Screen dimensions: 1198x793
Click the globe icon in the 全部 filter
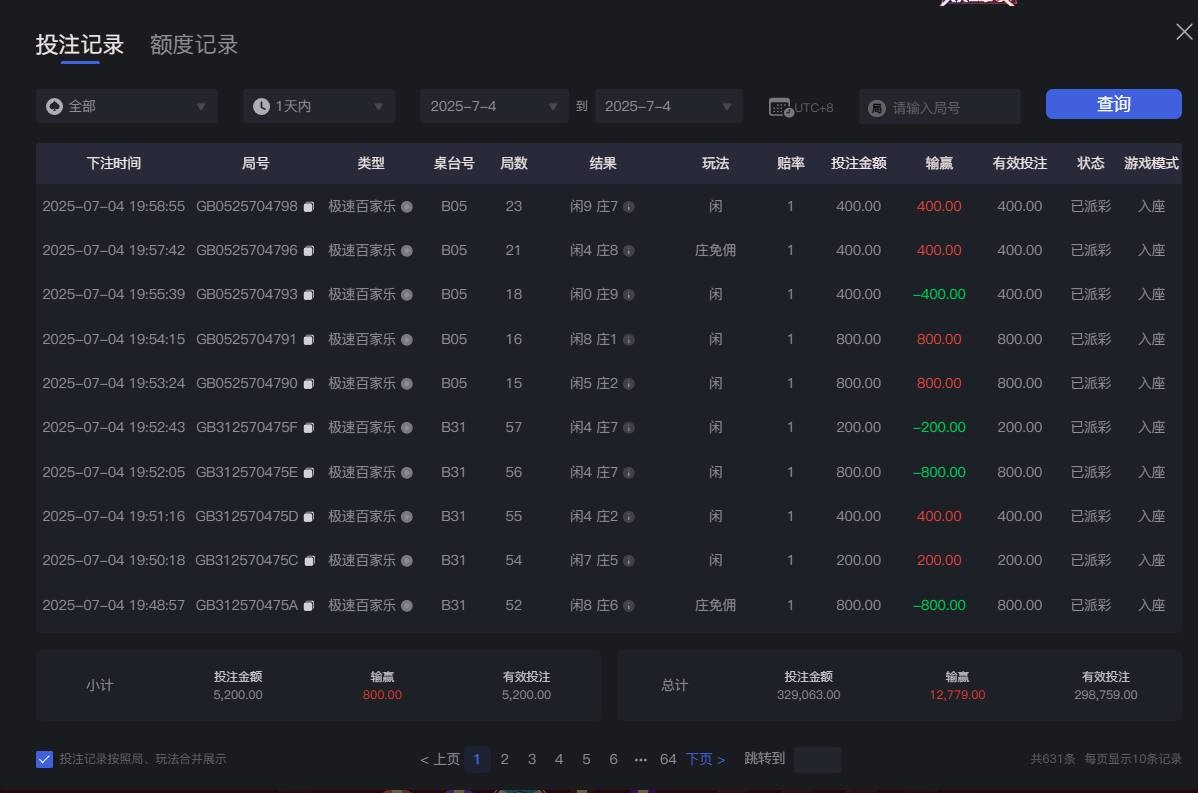pyautogui.click(x=55, y=106)
